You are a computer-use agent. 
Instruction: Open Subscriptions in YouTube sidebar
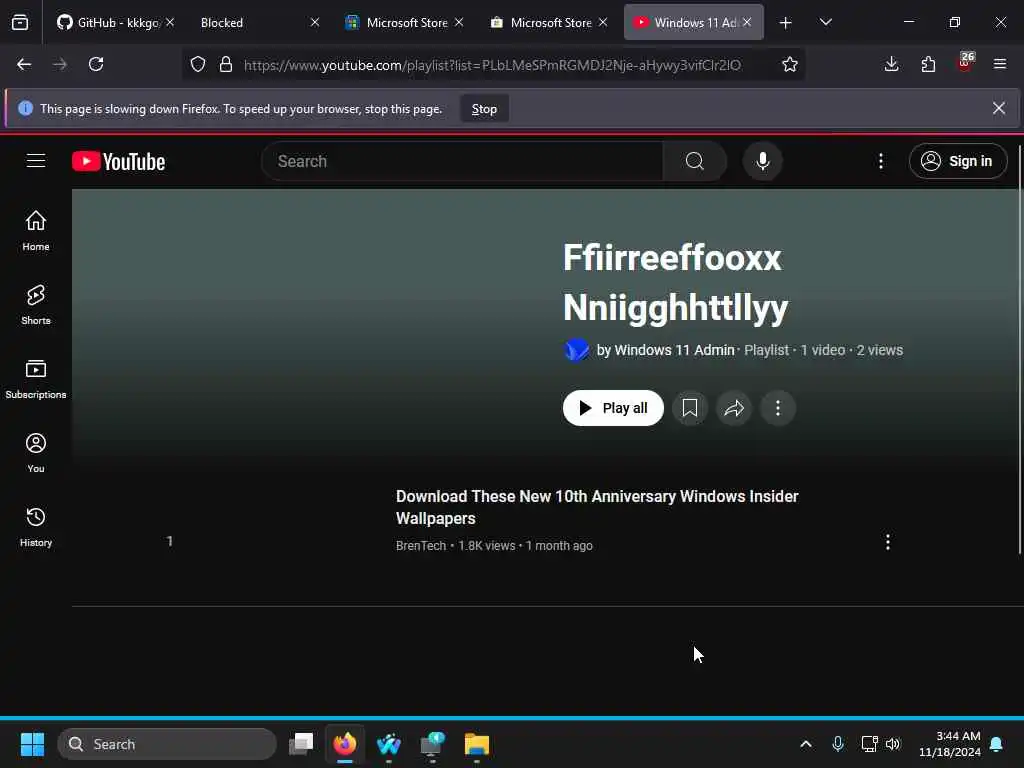pyautogui.click(x=36, y=379)
